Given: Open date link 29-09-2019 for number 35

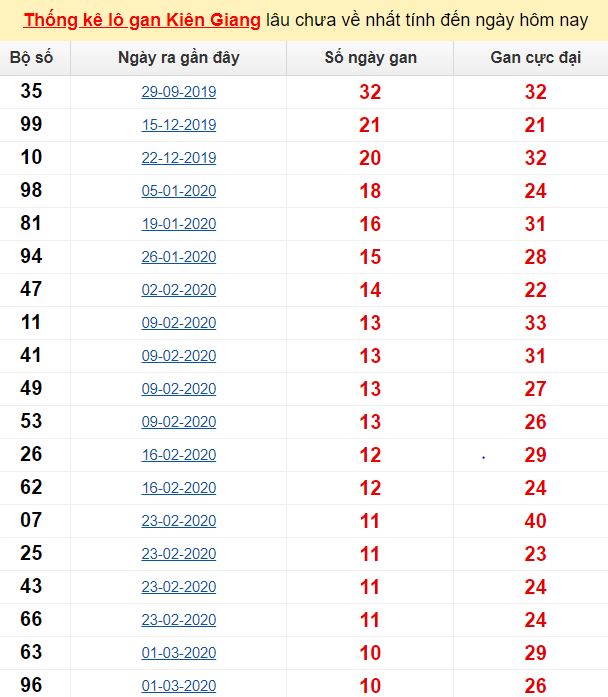Looking at the screenshot, I should (x=179, y=92).
